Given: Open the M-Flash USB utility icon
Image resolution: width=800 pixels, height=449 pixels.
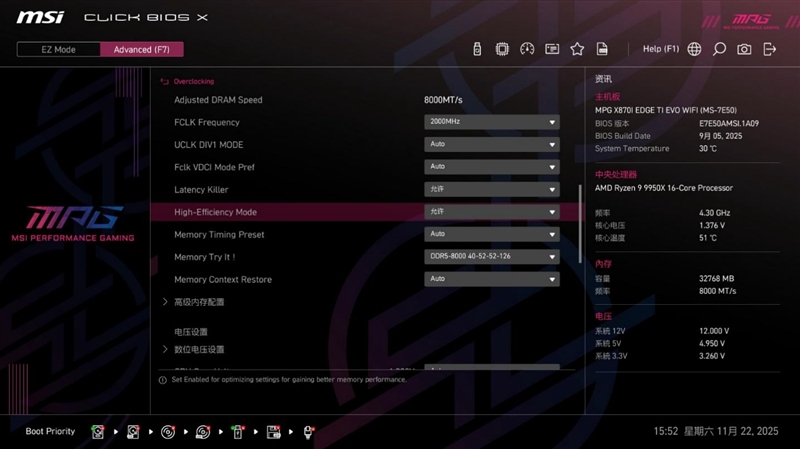Looking at the screenshot, I should pos(477,49).
